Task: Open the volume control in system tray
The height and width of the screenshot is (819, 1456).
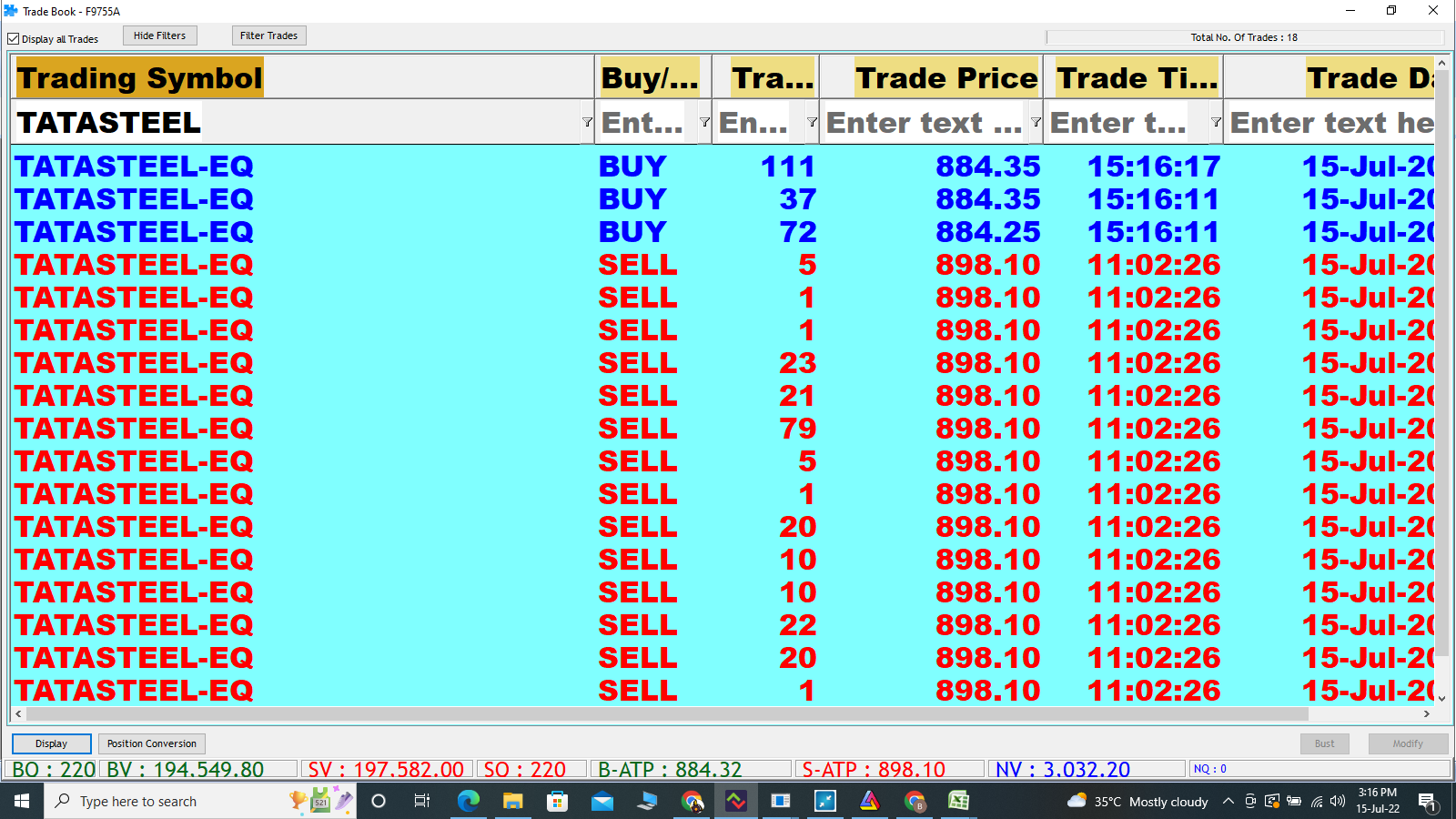Action: [x=1338, y=801]
